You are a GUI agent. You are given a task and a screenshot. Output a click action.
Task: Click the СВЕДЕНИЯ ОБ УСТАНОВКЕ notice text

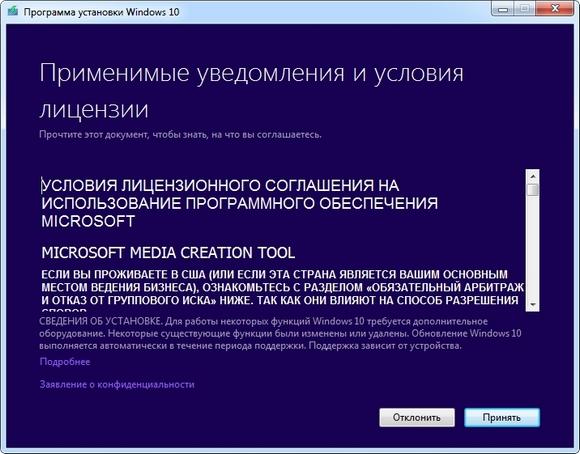280,333
